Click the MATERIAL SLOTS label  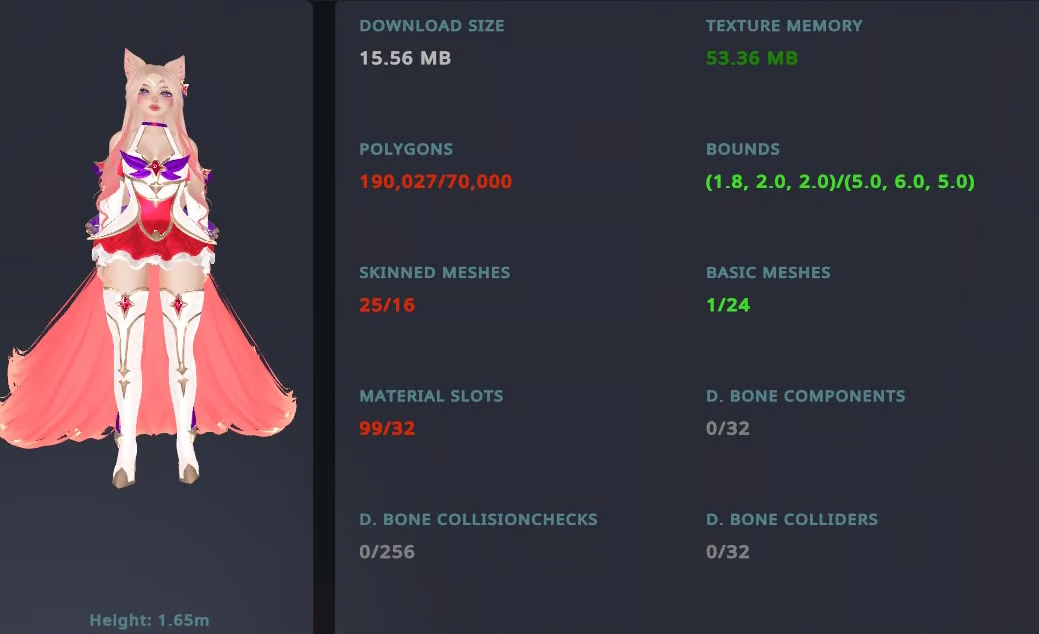click(x=431, y=396)
